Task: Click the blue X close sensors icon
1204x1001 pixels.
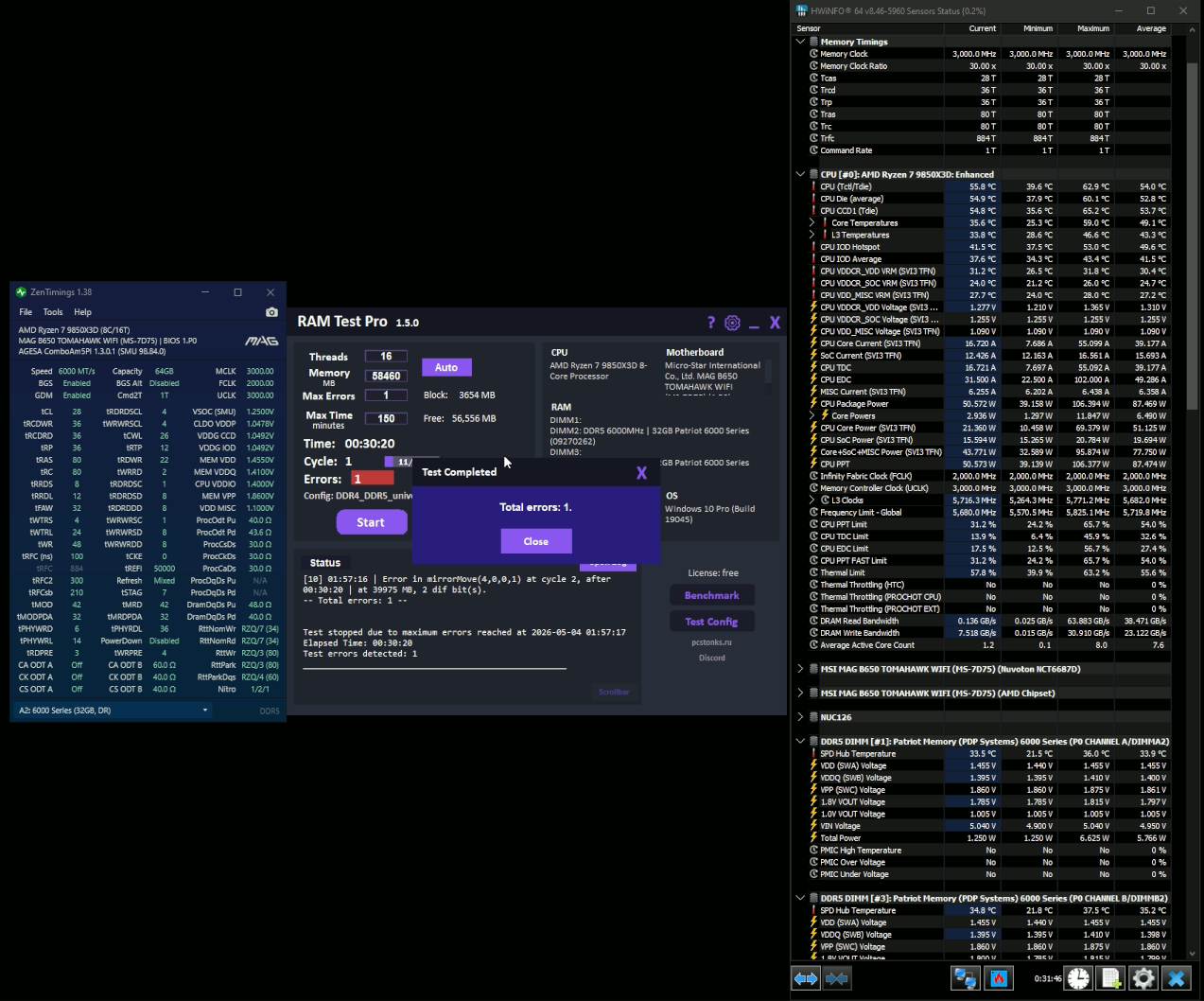Action: coord(1177,978)
